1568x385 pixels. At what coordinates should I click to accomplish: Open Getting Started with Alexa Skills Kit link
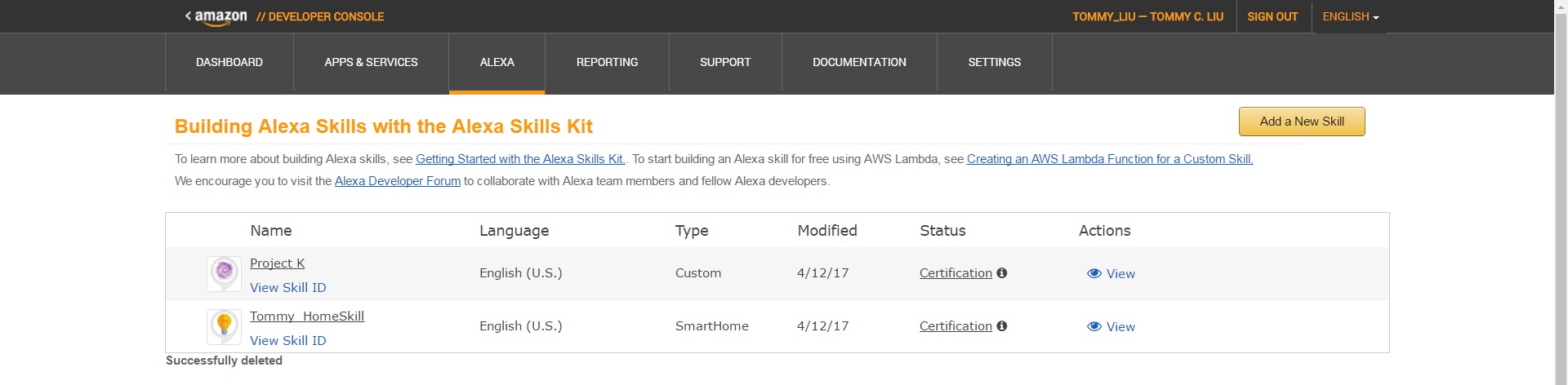(520, 160)
